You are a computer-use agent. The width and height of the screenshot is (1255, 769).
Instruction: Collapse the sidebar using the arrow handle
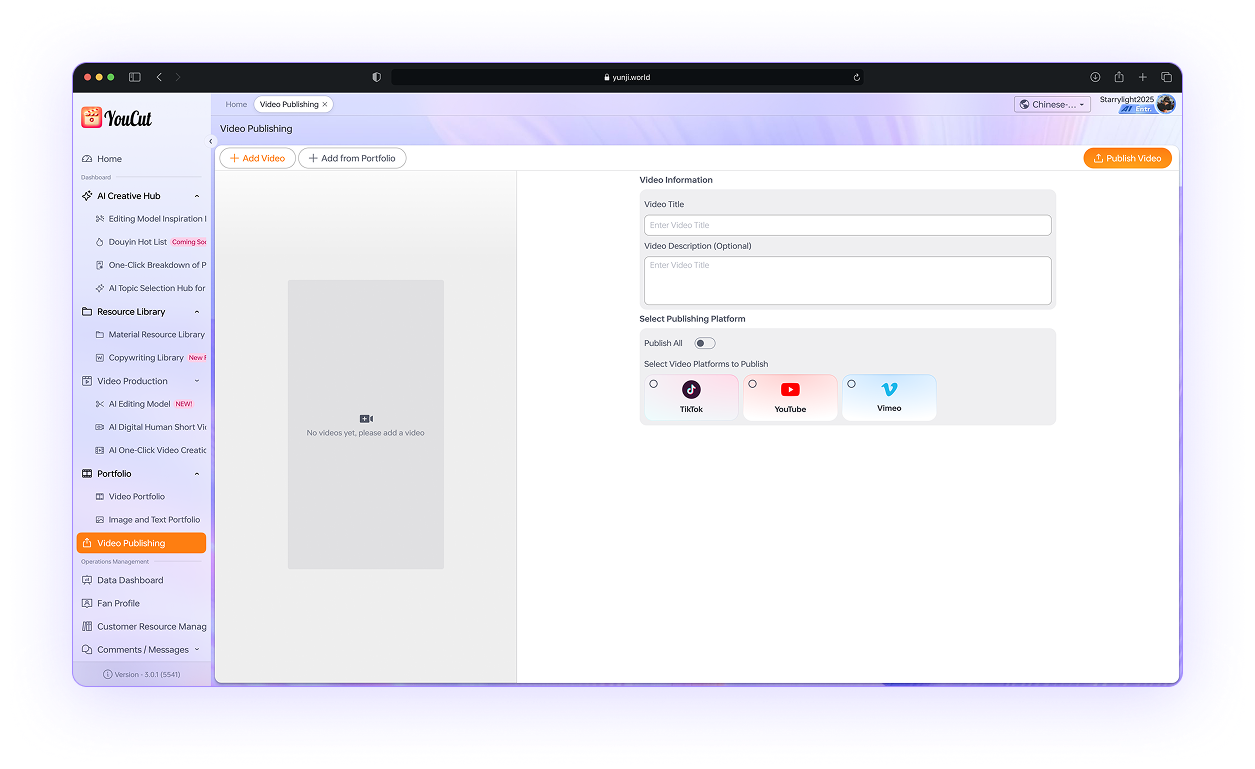pyautogui.click(x=211, y=142)
